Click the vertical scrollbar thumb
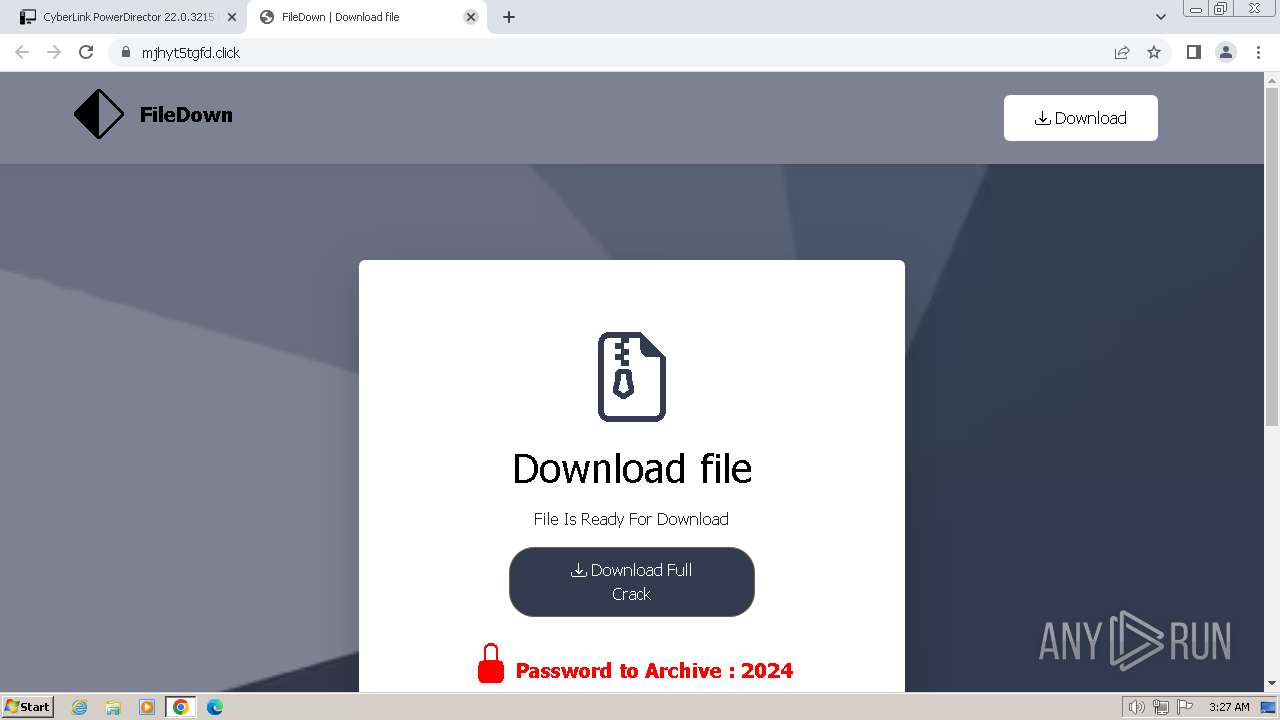 [x=1272, y=258]
